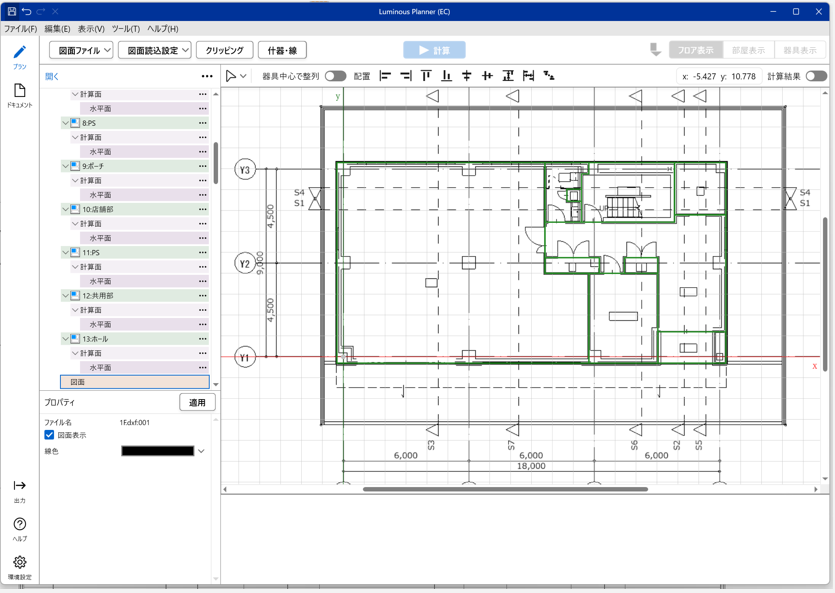Click the undo arrow icon
835x593 pixels.
tap(26, 11)
